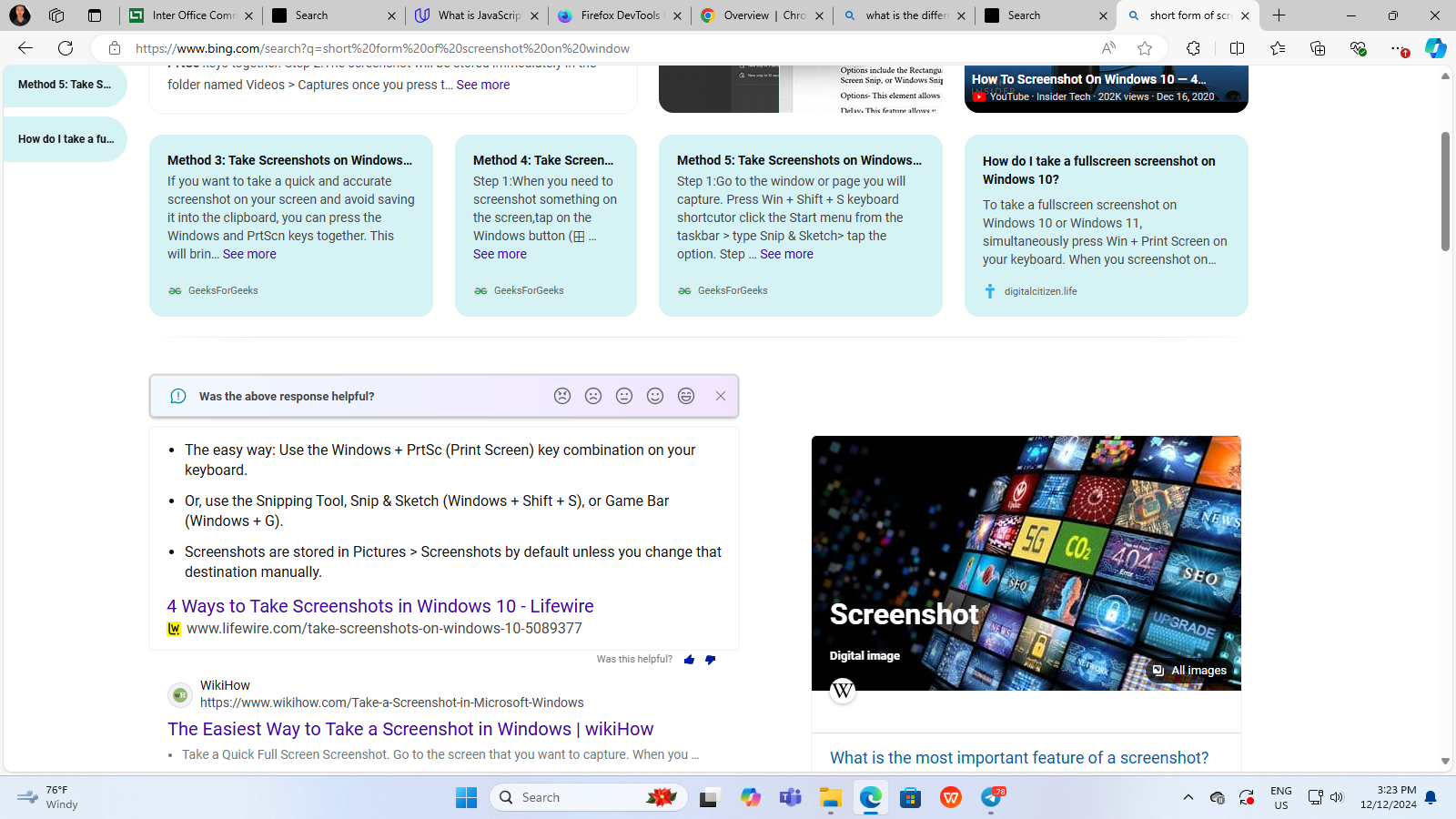Click the thumbs down icon
The width and height of the screenshot is (1456, 819).
point(710,660)
